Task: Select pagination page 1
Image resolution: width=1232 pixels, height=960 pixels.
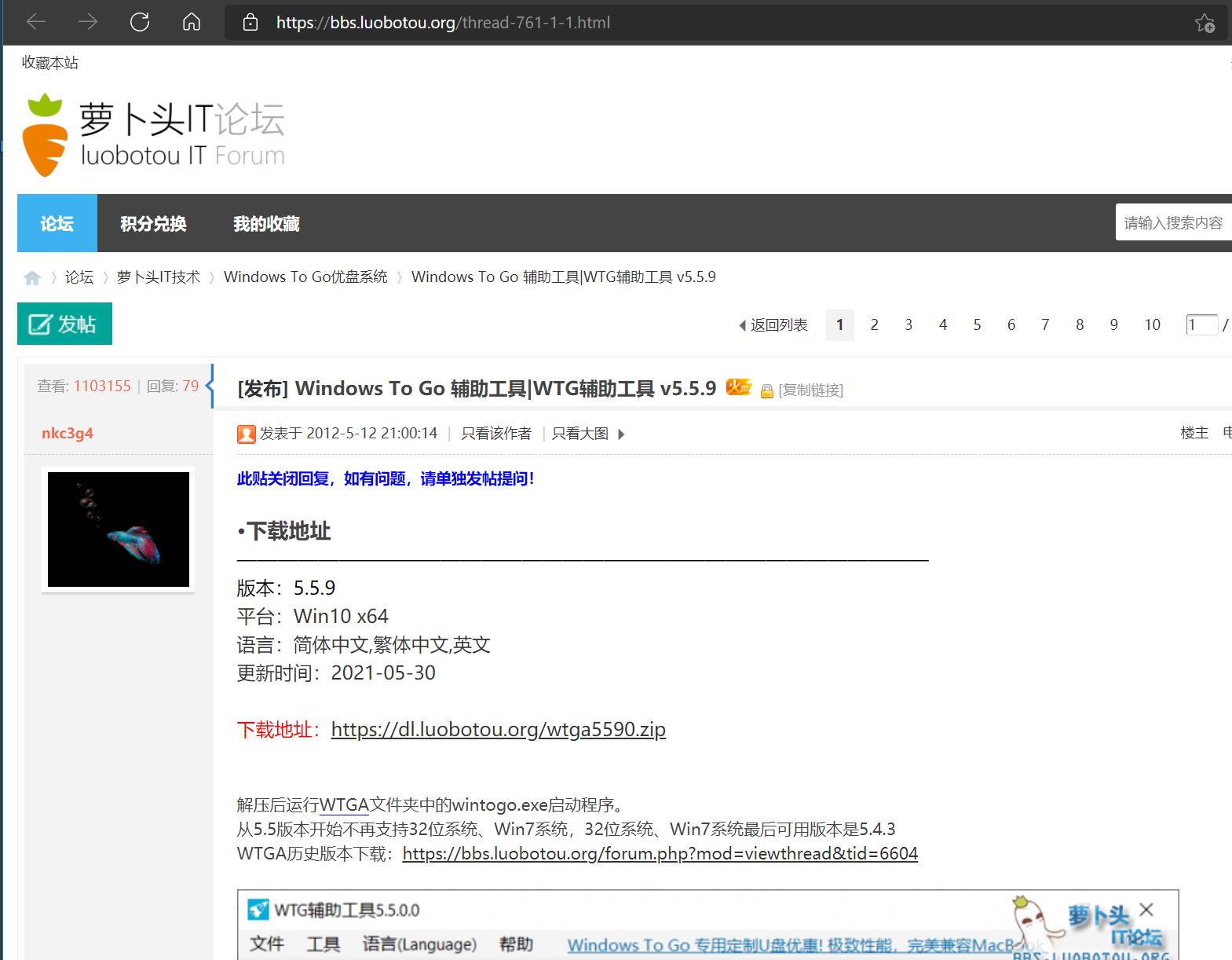Action: (839, 325)
